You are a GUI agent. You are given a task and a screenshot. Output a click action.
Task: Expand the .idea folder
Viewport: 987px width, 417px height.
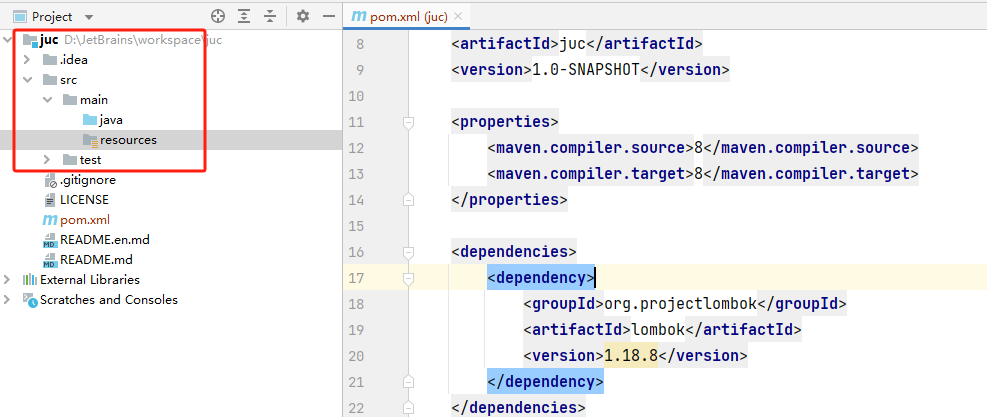coord(26,60)
